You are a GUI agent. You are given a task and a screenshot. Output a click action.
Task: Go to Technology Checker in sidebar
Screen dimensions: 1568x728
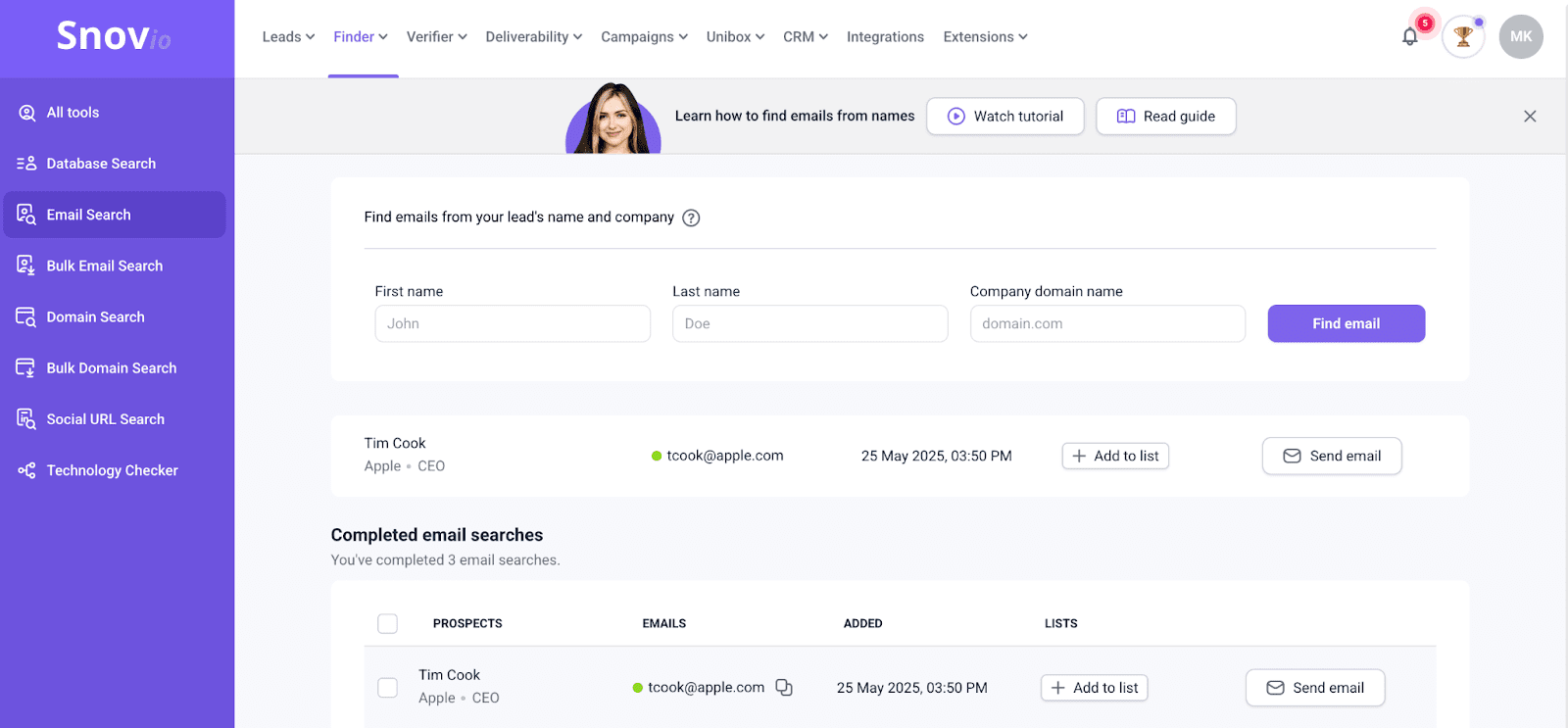point(112,470)
